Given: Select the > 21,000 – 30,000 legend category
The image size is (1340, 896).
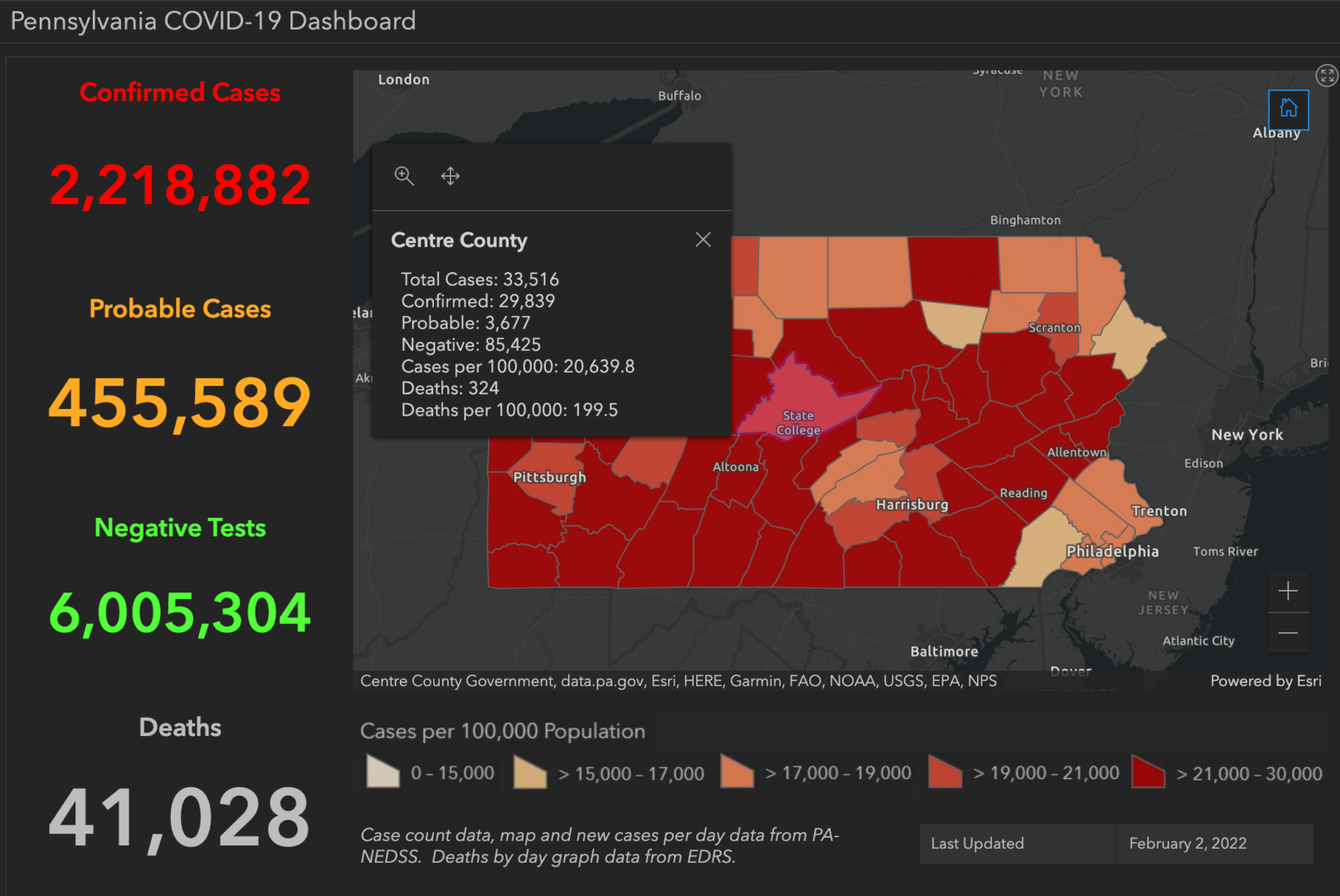Looking at the screenshot, I should click(x=1149, y=772).
